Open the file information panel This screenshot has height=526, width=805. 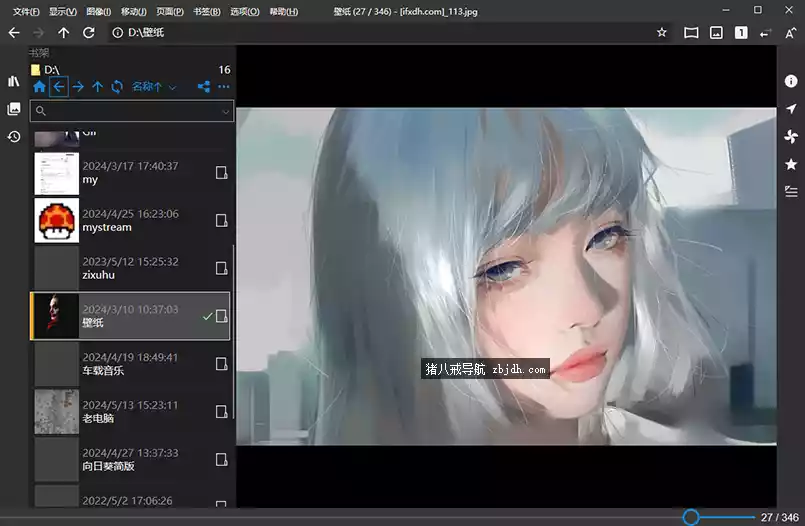[791, 81]
